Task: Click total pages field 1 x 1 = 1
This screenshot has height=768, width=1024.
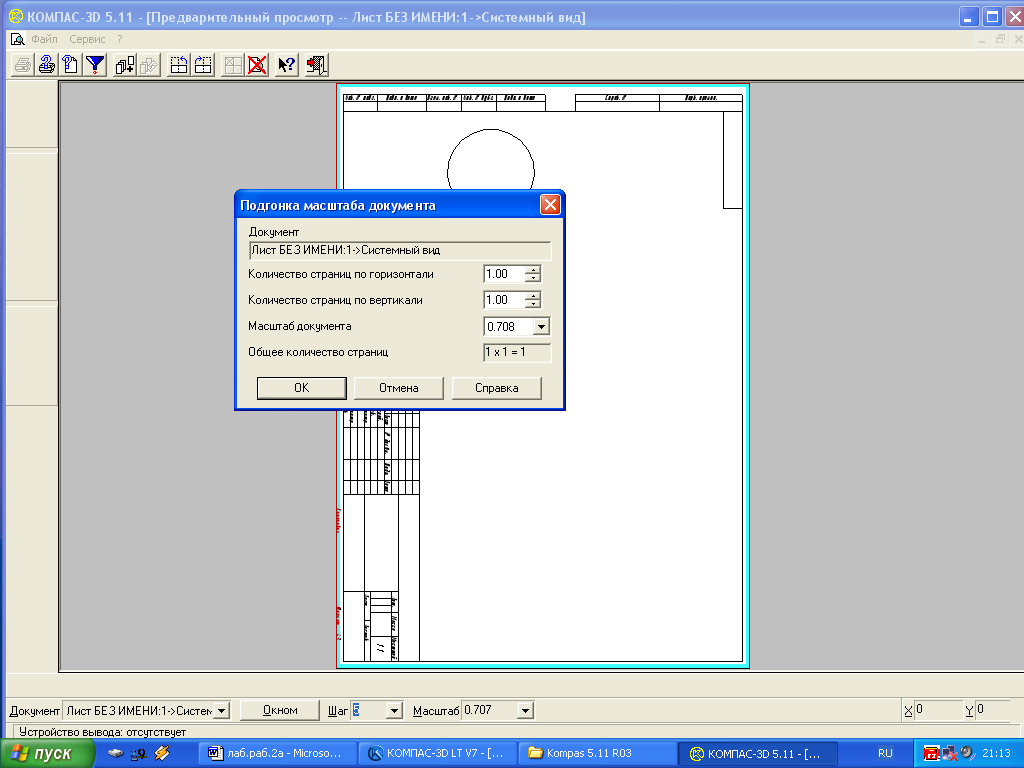Action: (517, 353)
